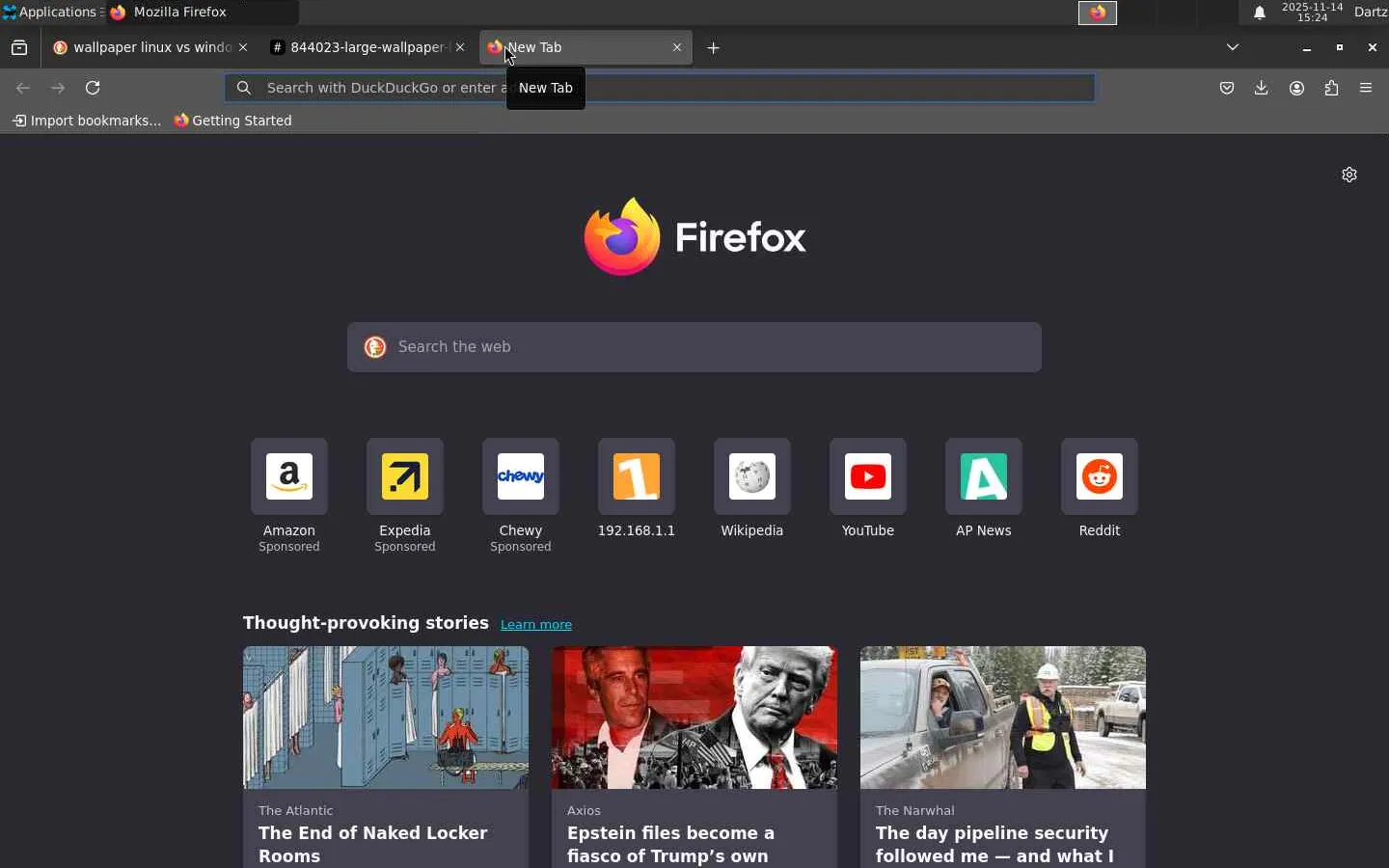Click the magnifier icon in the address bar

[244, 88]
